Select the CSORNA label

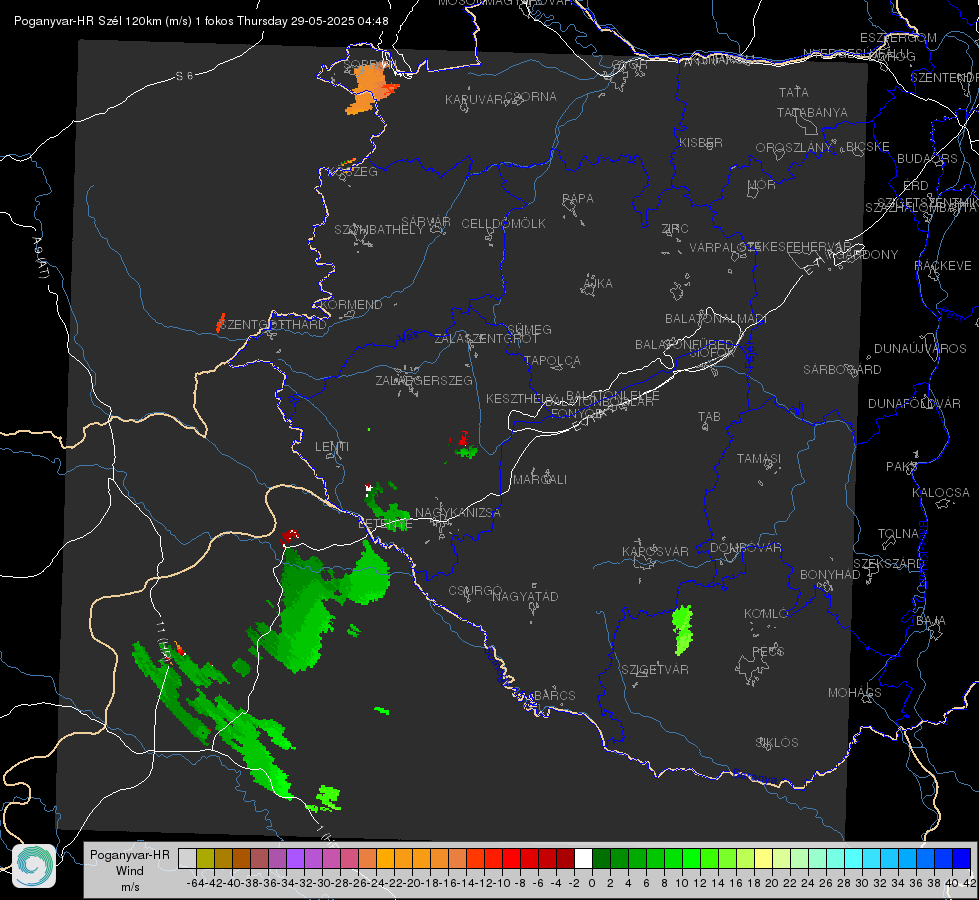pos(531,97)
